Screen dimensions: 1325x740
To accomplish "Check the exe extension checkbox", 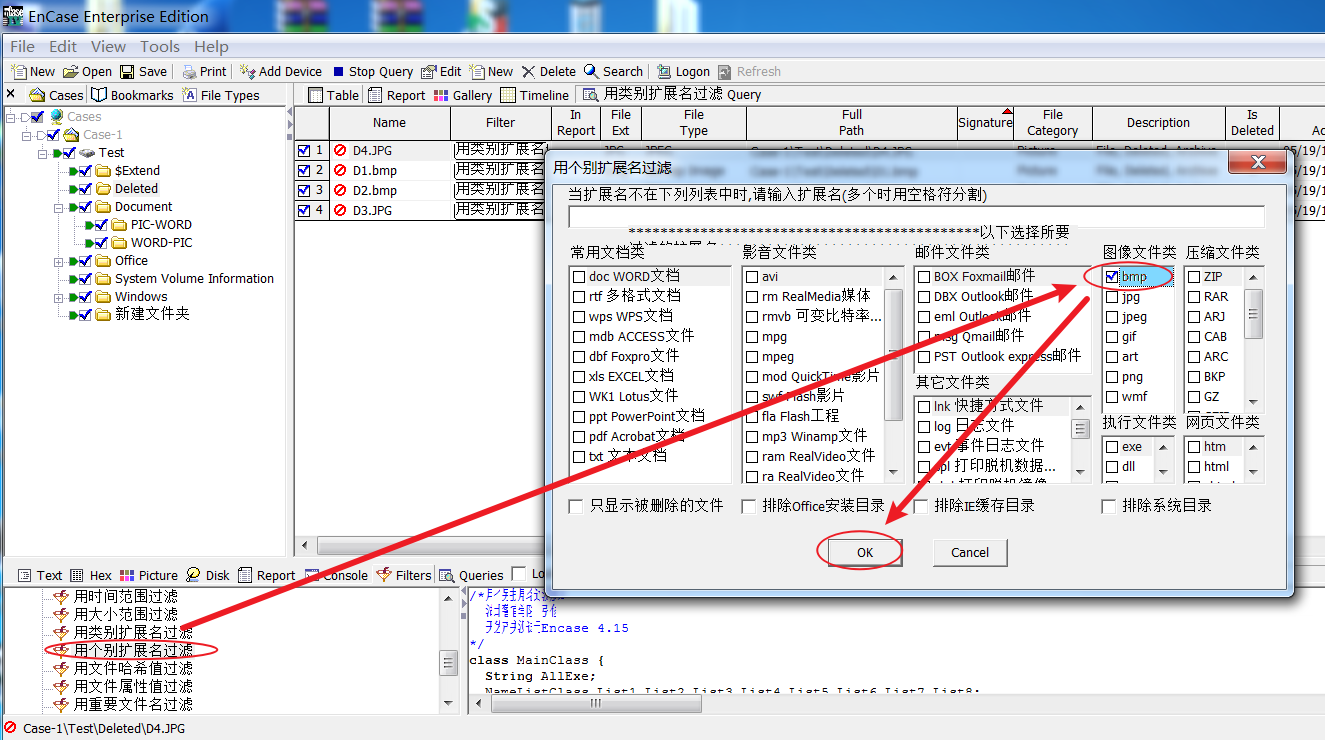I will [x=1112, y=446].
